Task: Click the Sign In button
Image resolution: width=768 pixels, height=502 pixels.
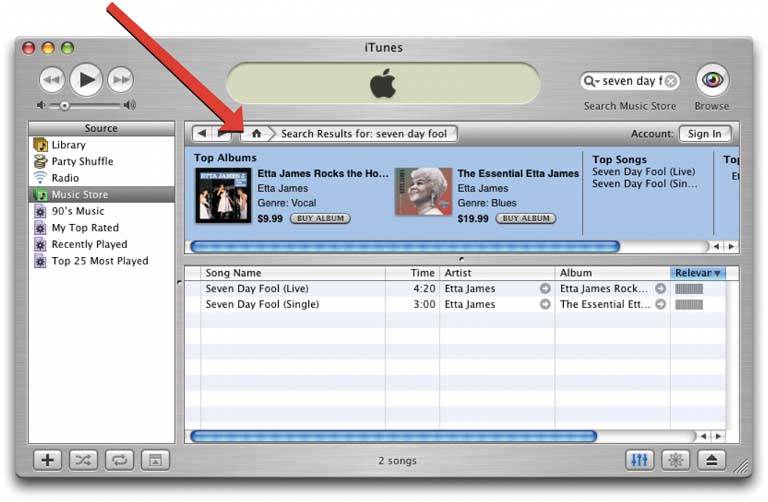Action: pyautogui.click(x=705, y=134)
